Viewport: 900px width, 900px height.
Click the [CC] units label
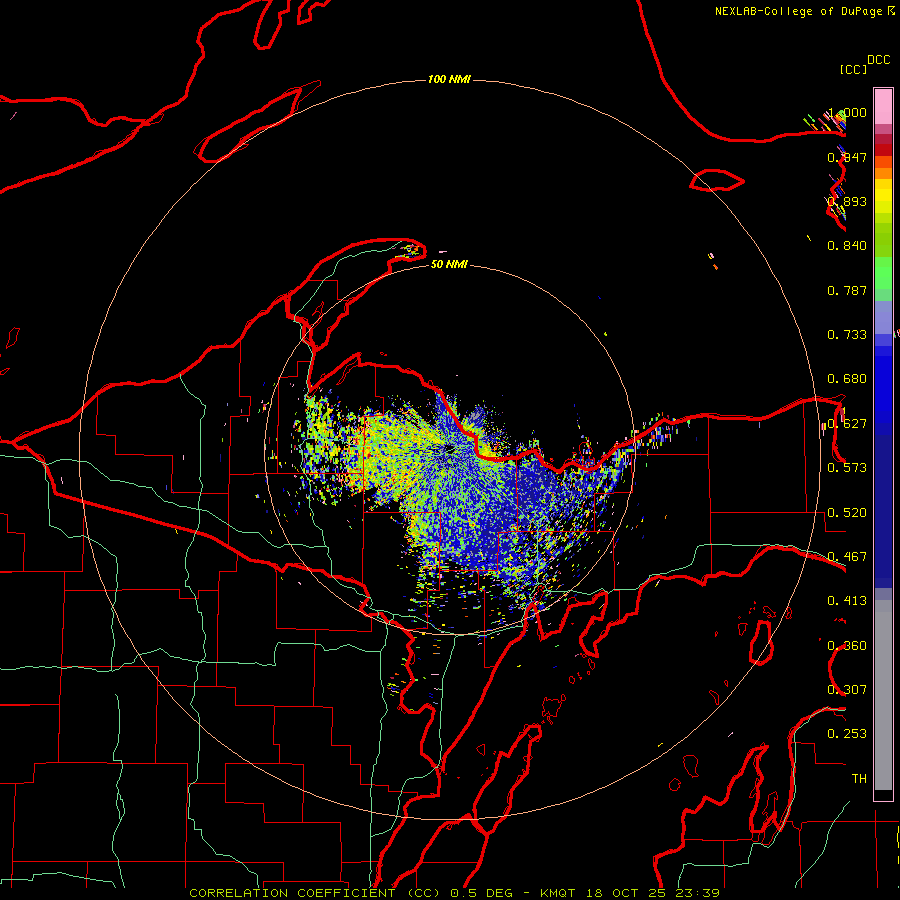click(853, 69)
